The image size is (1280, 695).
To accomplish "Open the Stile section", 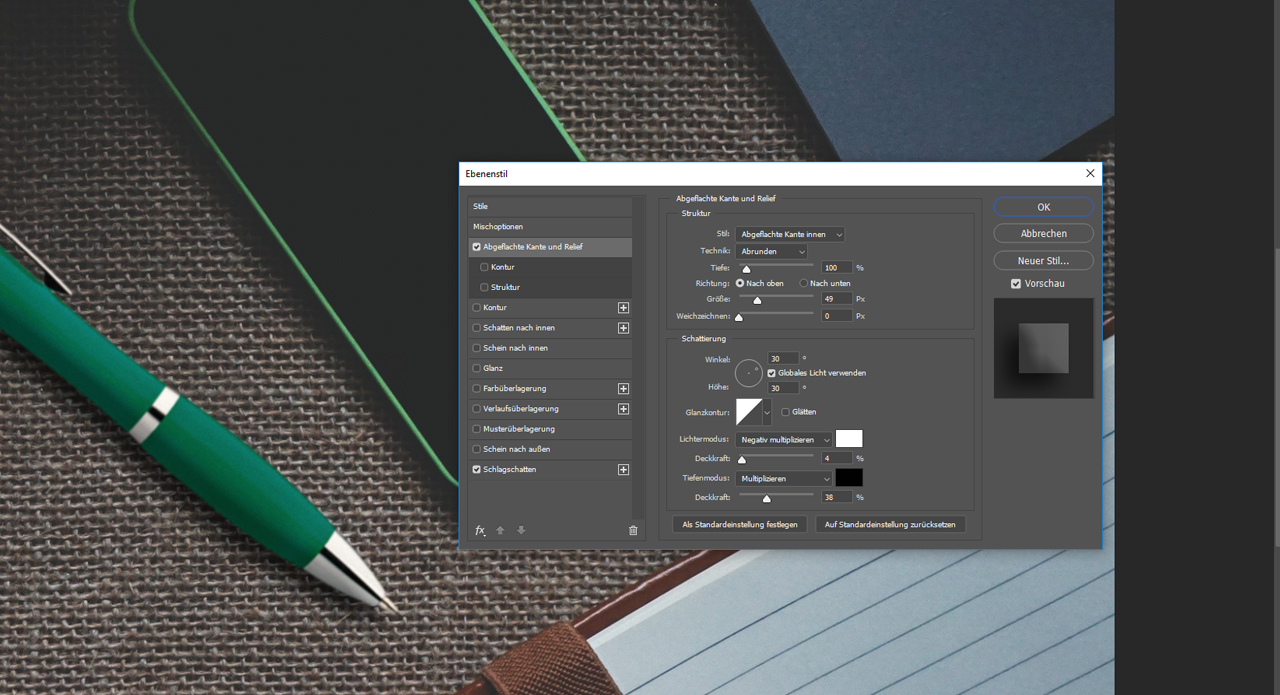I will [x=551, y=206].
